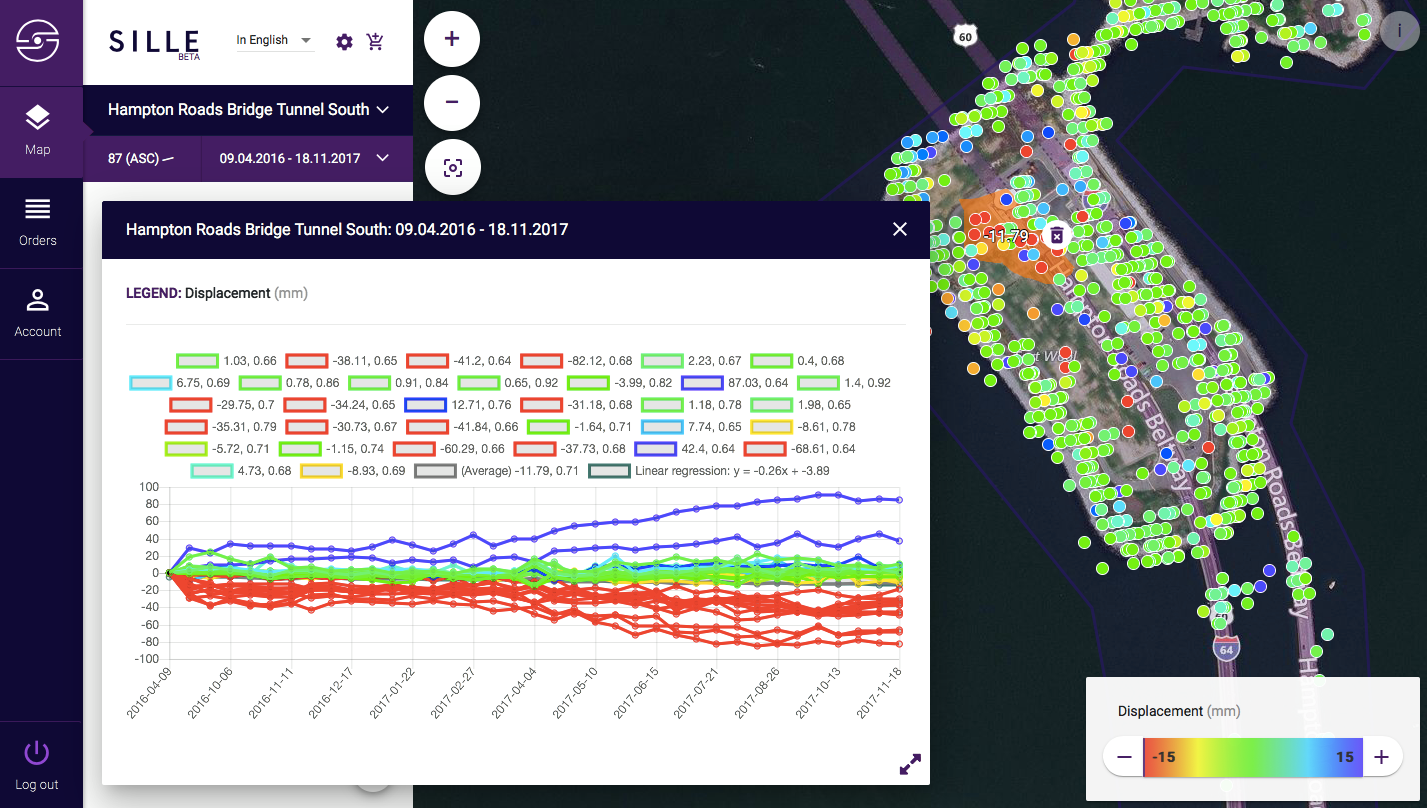Screen dimensions: 1427x808
Task: Toggle the 12.71, 0.76 legend series
Action: click(458, 405)
